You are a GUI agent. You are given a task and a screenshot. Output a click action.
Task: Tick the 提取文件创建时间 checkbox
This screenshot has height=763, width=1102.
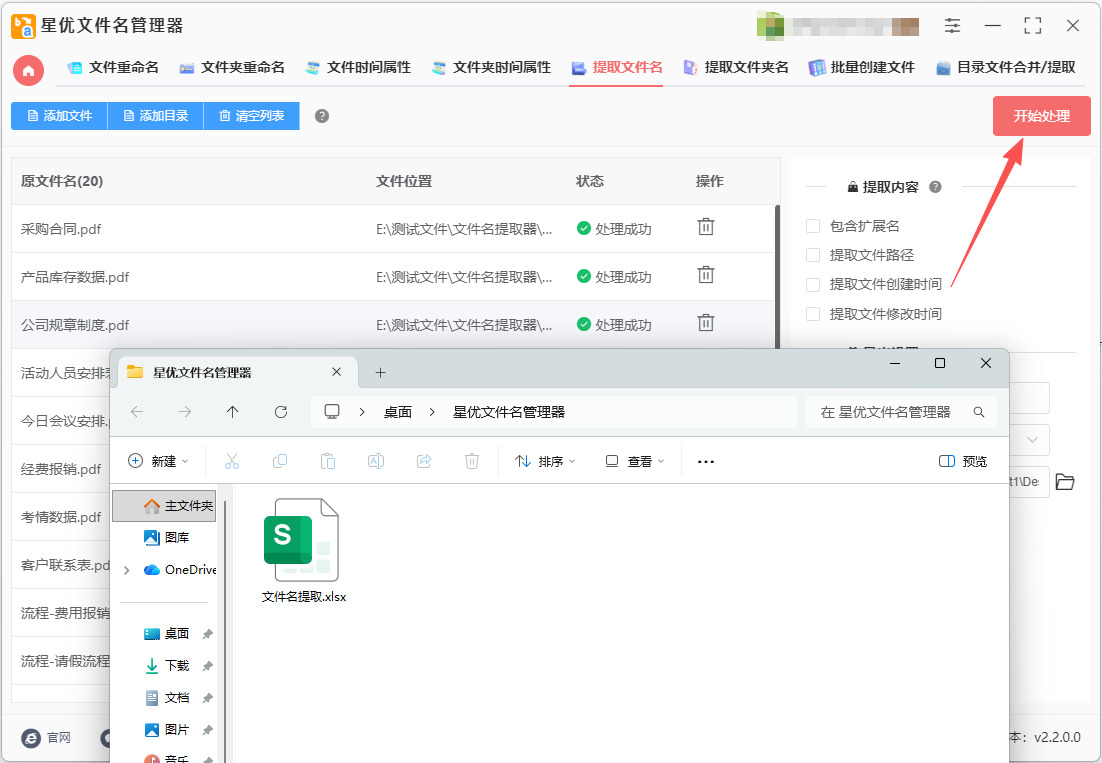pos(813,285)
